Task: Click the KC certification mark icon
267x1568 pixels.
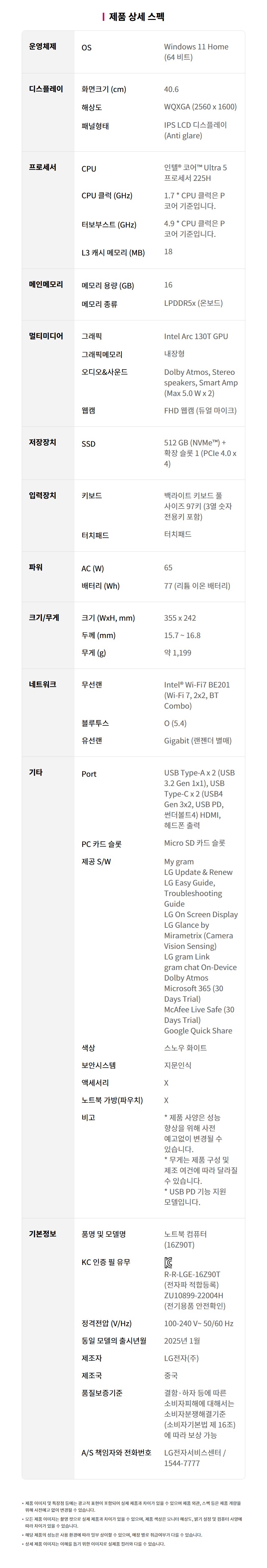Action: coord(169,1262)
